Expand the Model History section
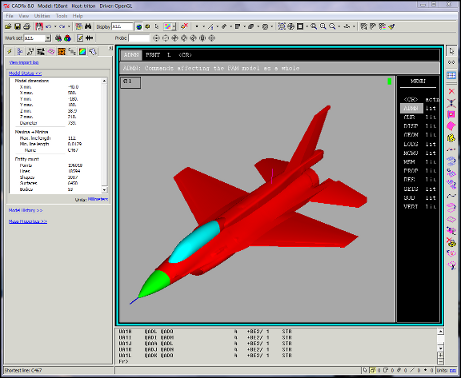Viewport: 461px width, 378px height. (26, 210)
